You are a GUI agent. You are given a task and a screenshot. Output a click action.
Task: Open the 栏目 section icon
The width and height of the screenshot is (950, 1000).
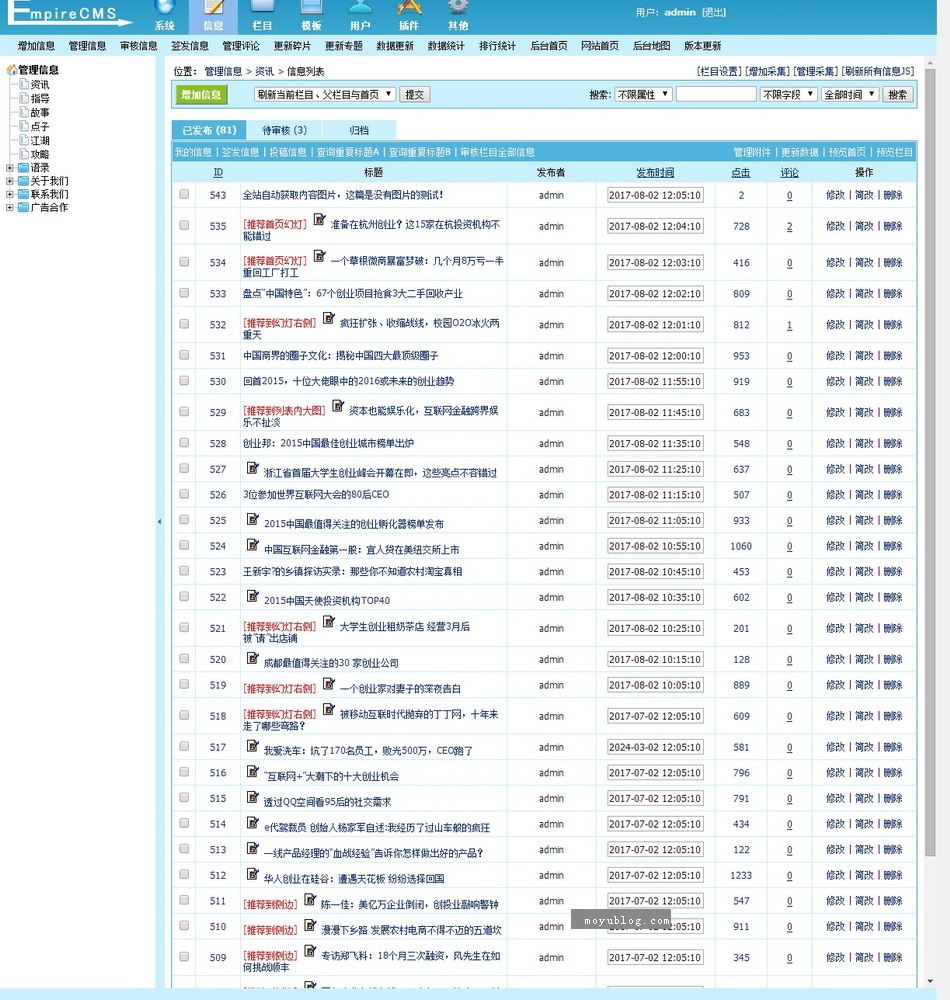(262, 8)
